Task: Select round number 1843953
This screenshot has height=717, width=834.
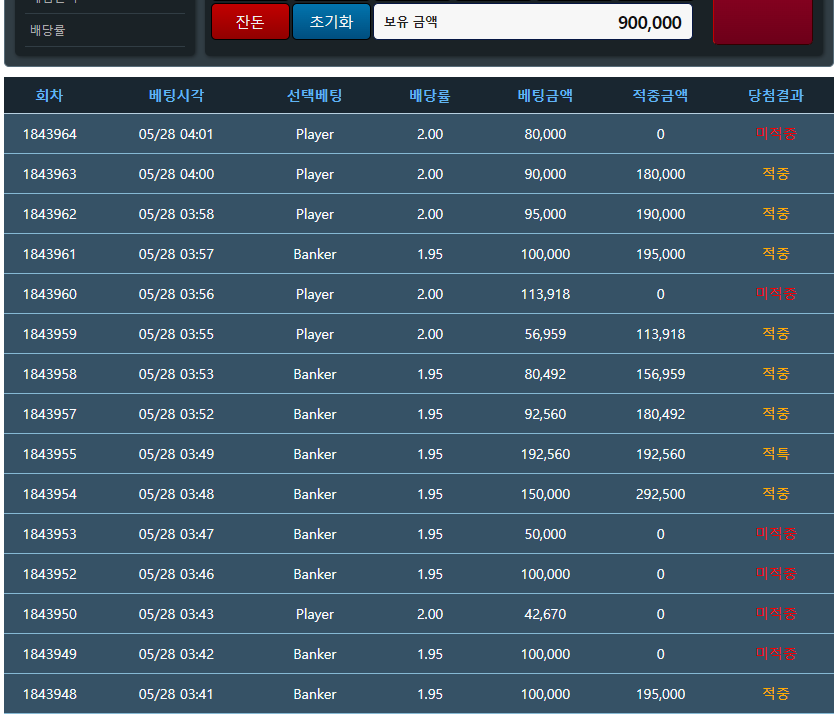Action: point(49,534)
